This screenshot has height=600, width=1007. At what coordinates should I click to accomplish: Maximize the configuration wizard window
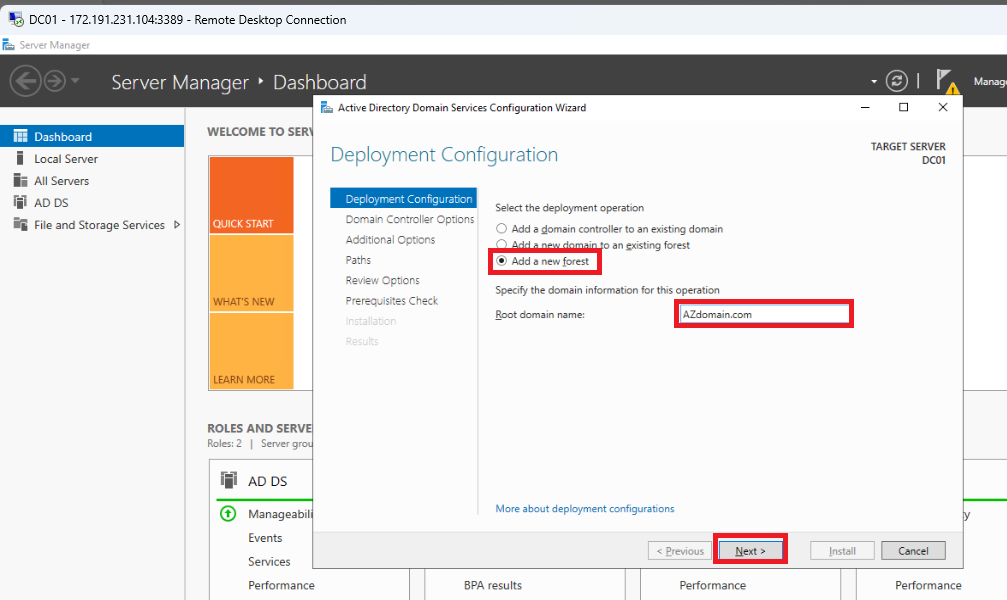pos(904,107)
